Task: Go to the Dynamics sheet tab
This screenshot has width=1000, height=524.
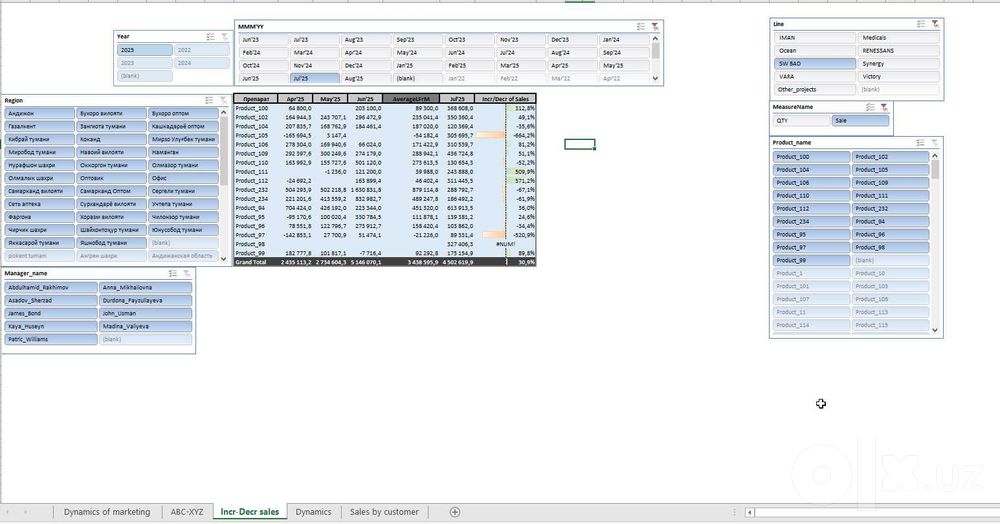Action: click(313, 512)
